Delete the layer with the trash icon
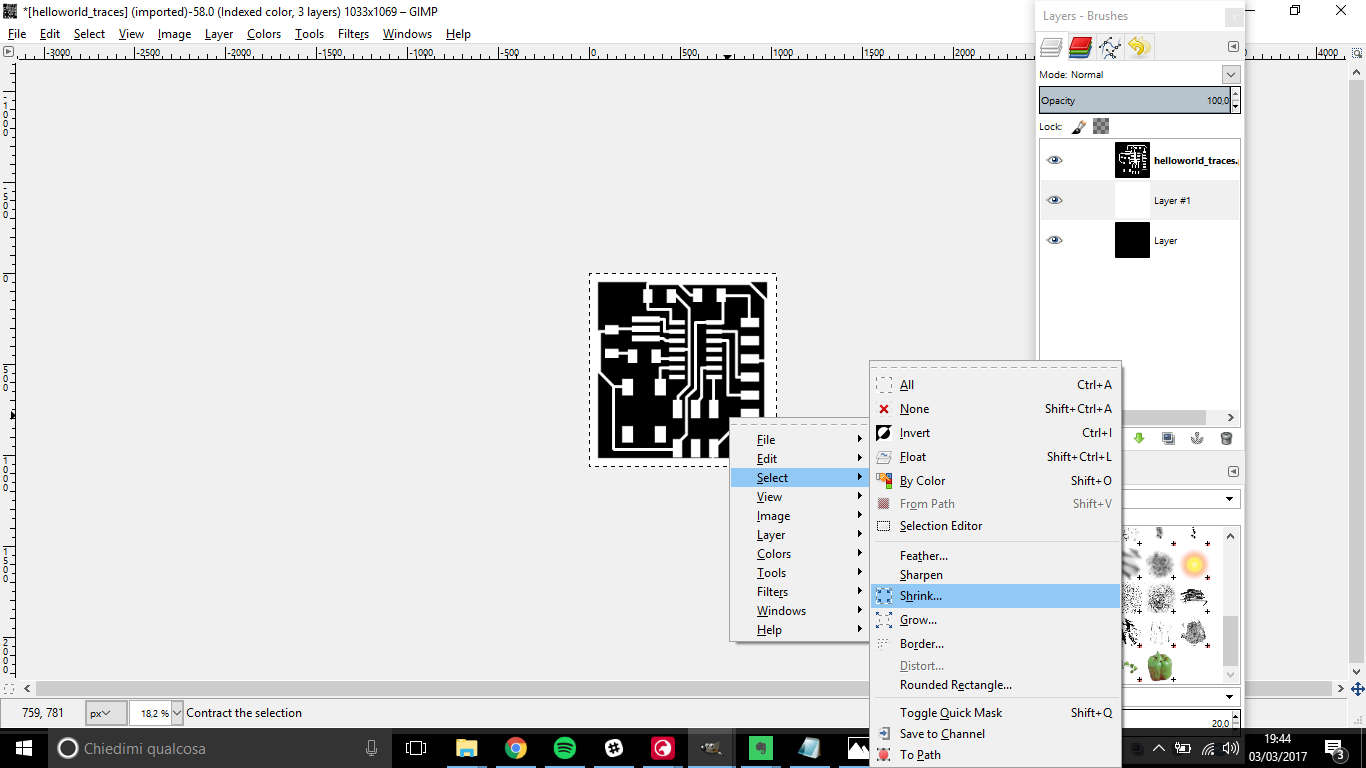 pyautogui.click(x=1226, y=438)
